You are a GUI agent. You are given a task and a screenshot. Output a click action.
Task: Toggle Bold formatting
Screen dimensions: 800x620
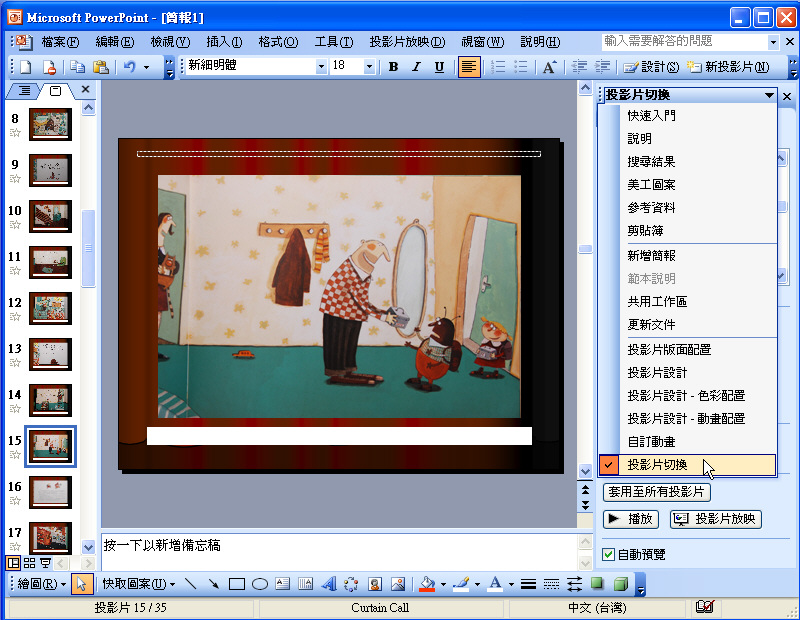(x=393, y=67)
